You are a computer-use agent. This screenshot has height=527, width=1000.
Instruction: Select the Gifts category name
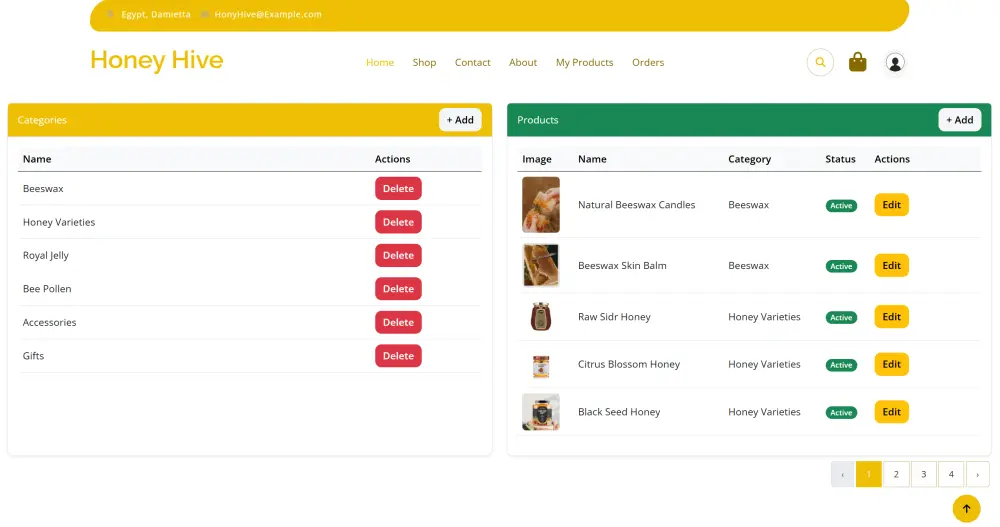tap(33, 356)
